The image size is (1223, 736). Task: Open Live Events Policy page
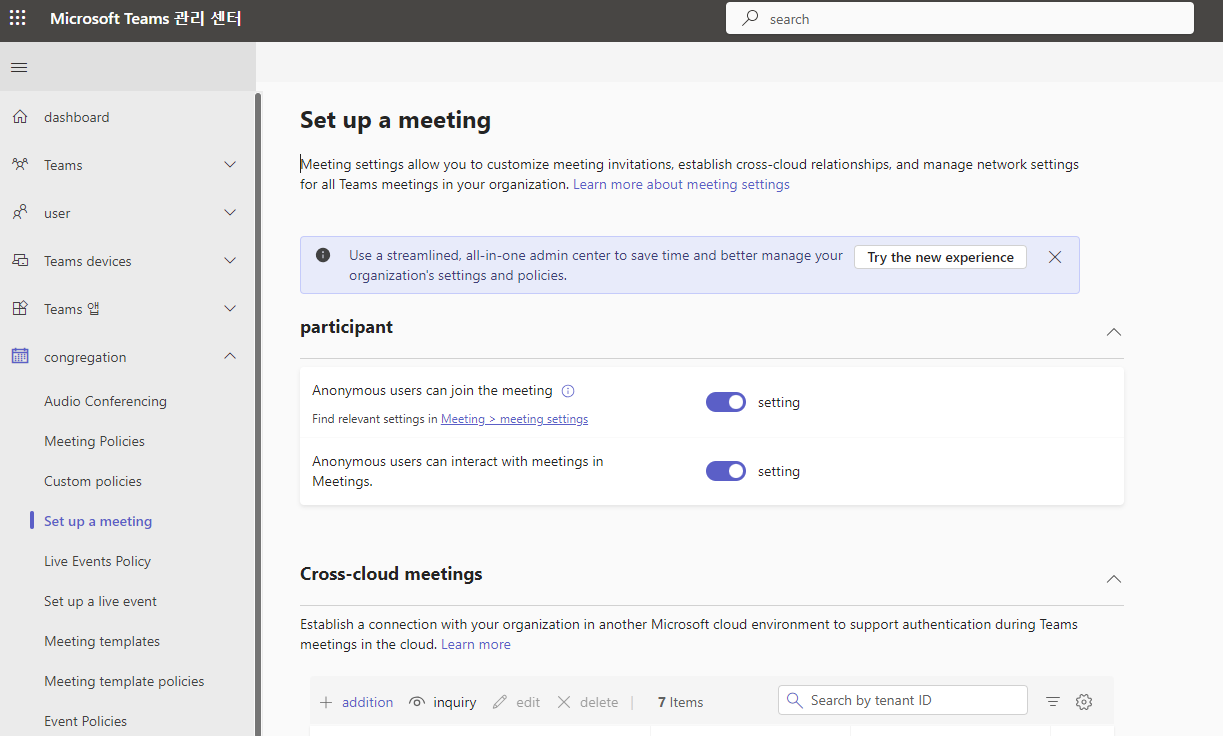pos(97,561)
